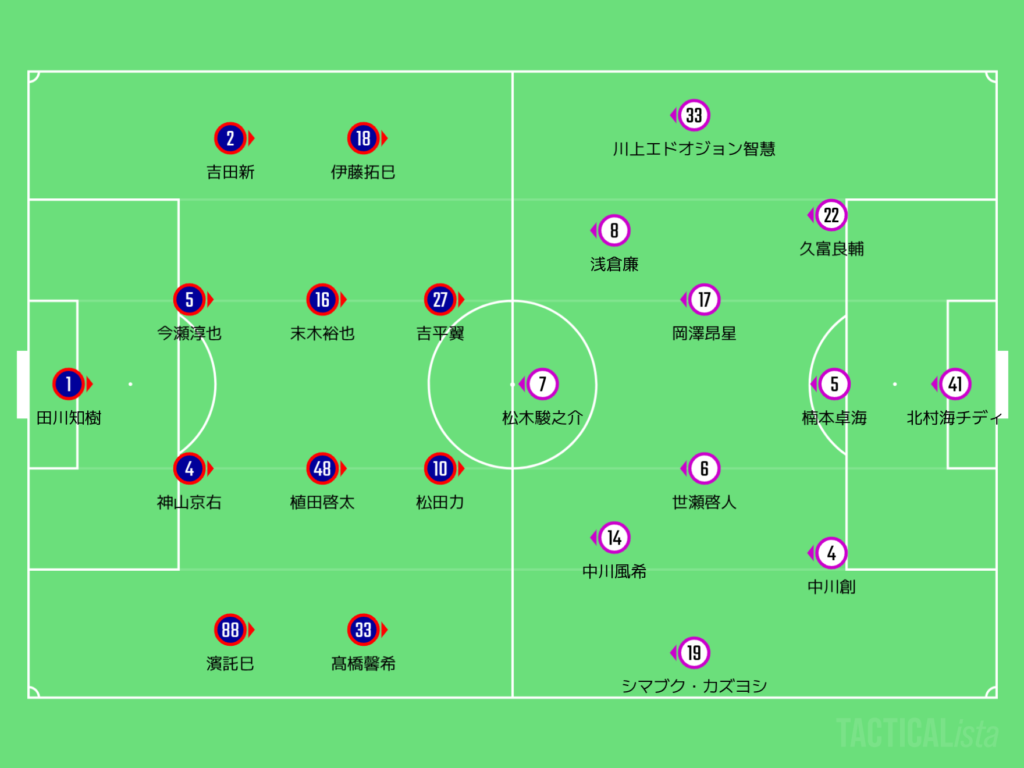The height and width of the screenshot is (768, 1024).
Task: Click the blue goalkeeper marker number 1
Action: click(x=69, y=384)
